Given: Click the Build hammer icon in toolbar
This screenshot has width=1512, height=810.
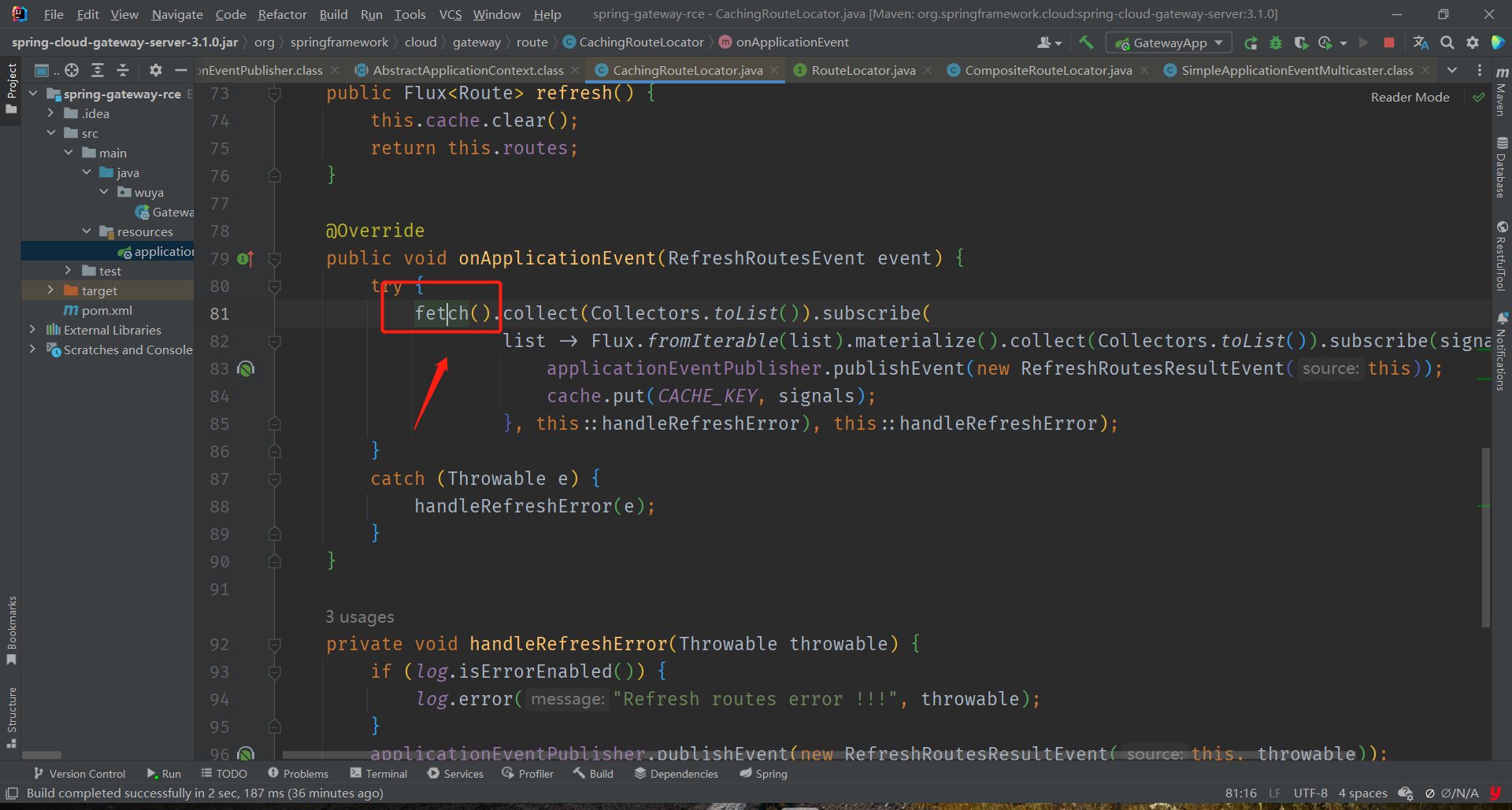Looking at the screenshot, I should click(1086, 43).
